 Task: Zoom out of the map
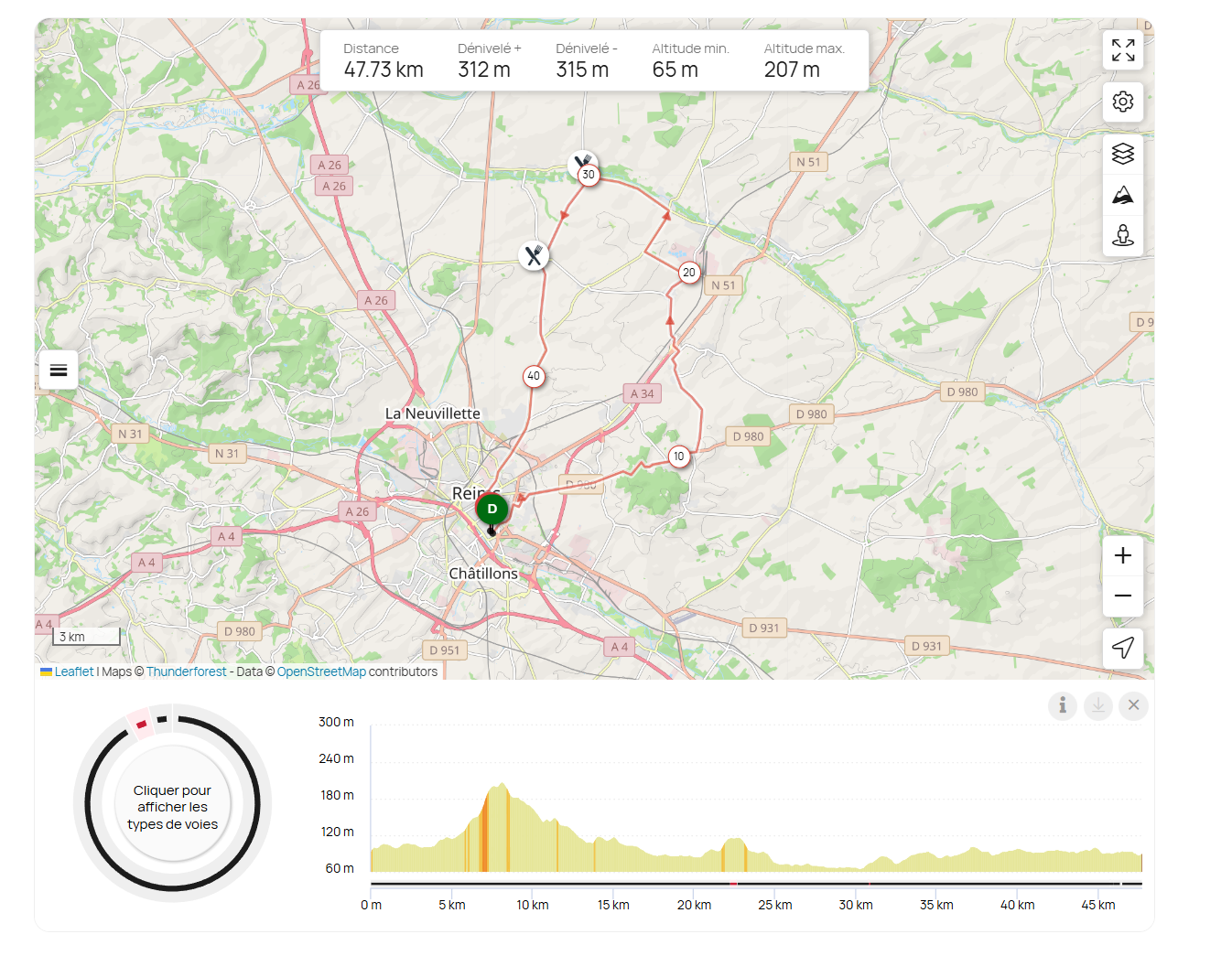(1123, 596)
